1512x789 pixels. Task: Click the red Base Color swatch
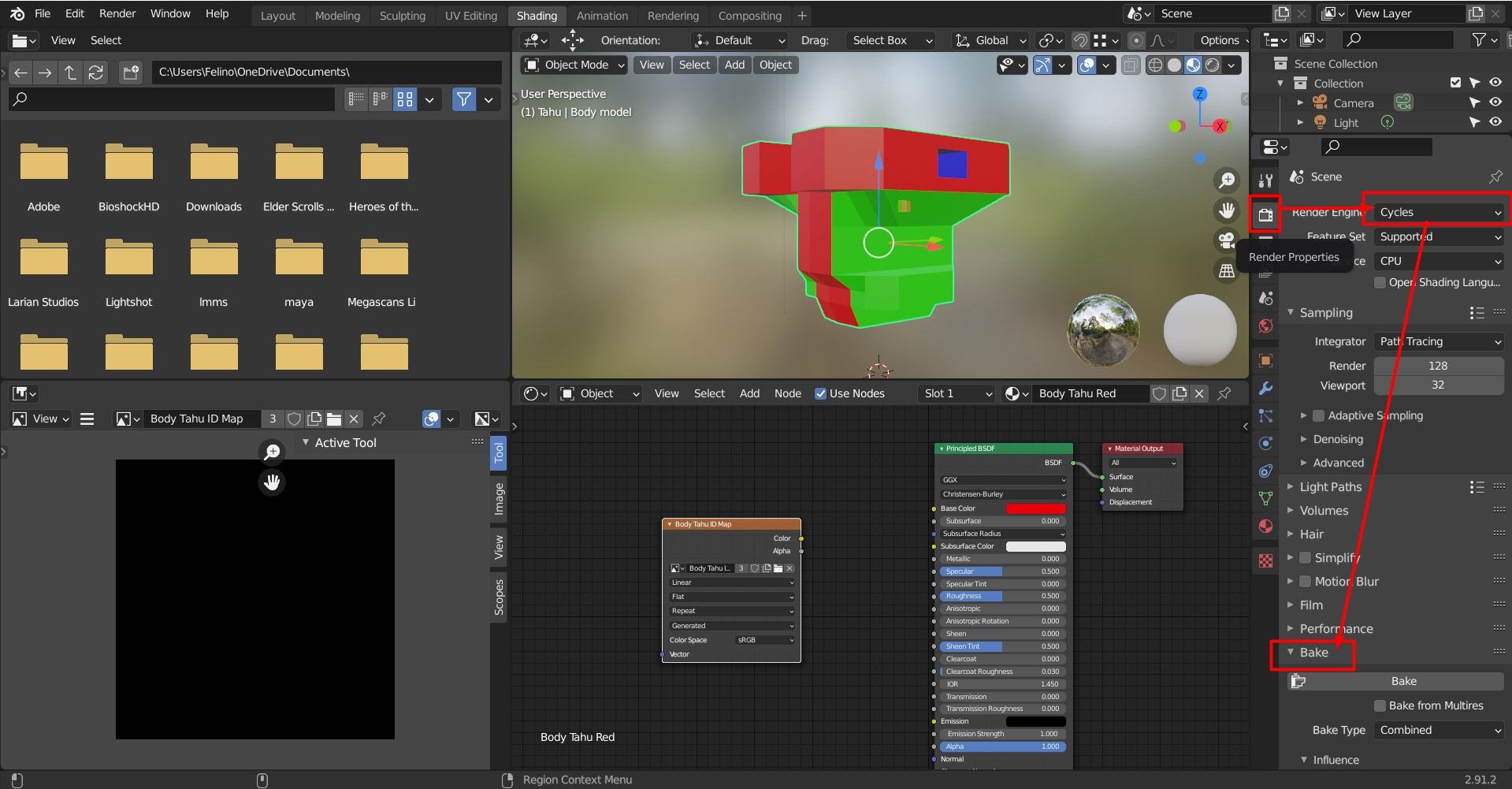[1035, 508]
